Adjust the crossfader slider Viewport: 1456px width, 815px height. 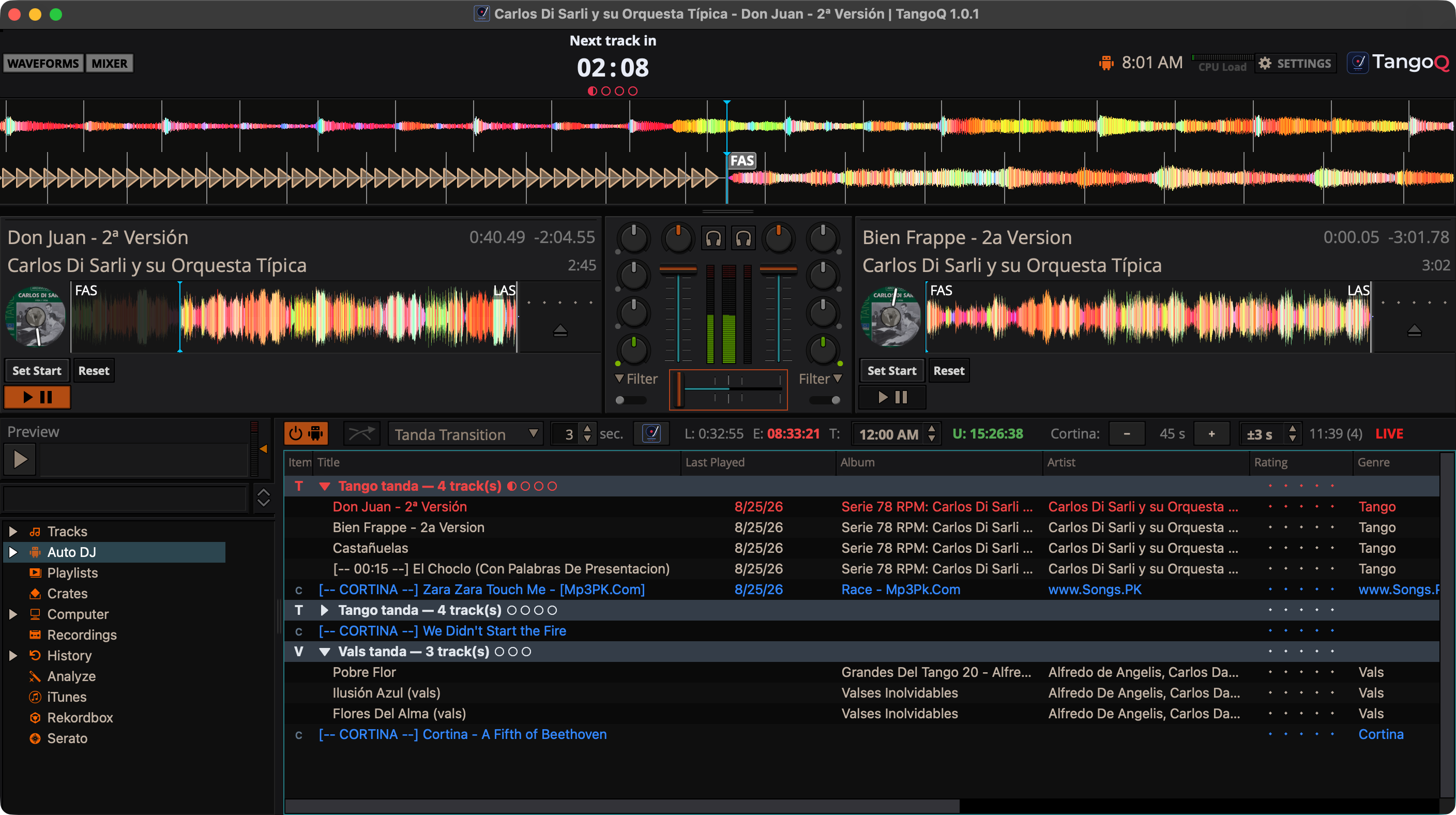pos(728,389)
